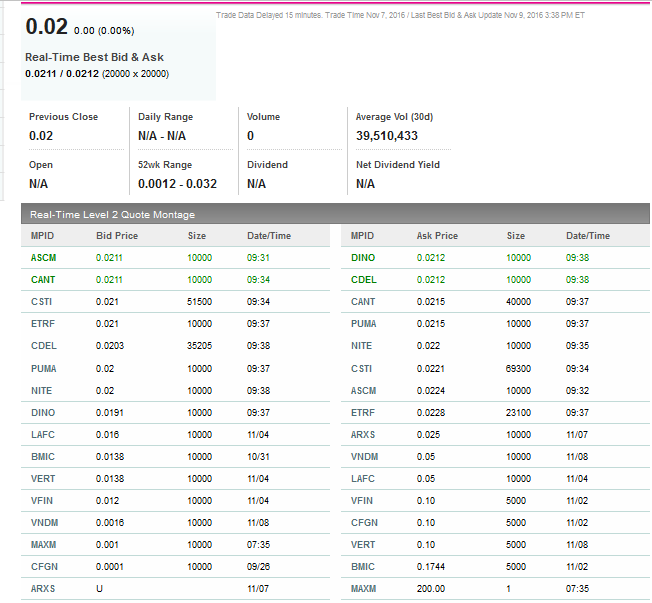Click the PUMA MPID in ask column
652x603 pixels.
(x=363, y=324)
